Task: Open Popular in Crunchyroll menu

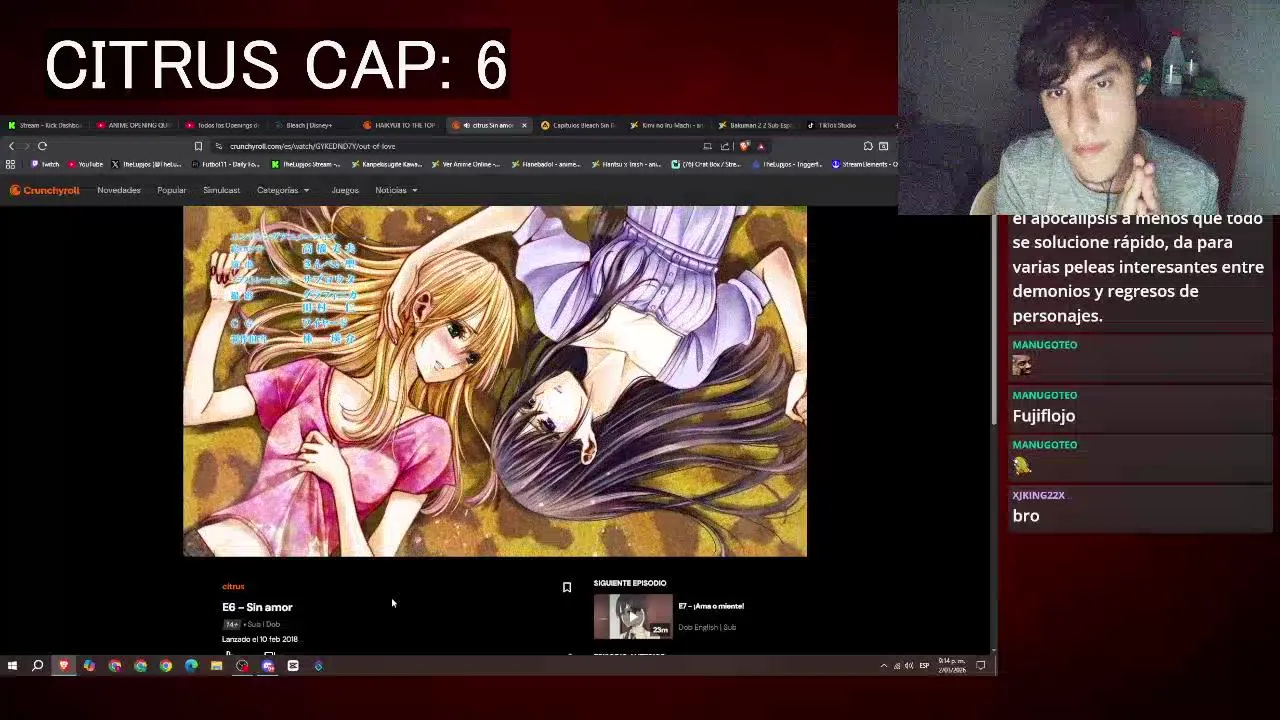Action: coord(172,190)
